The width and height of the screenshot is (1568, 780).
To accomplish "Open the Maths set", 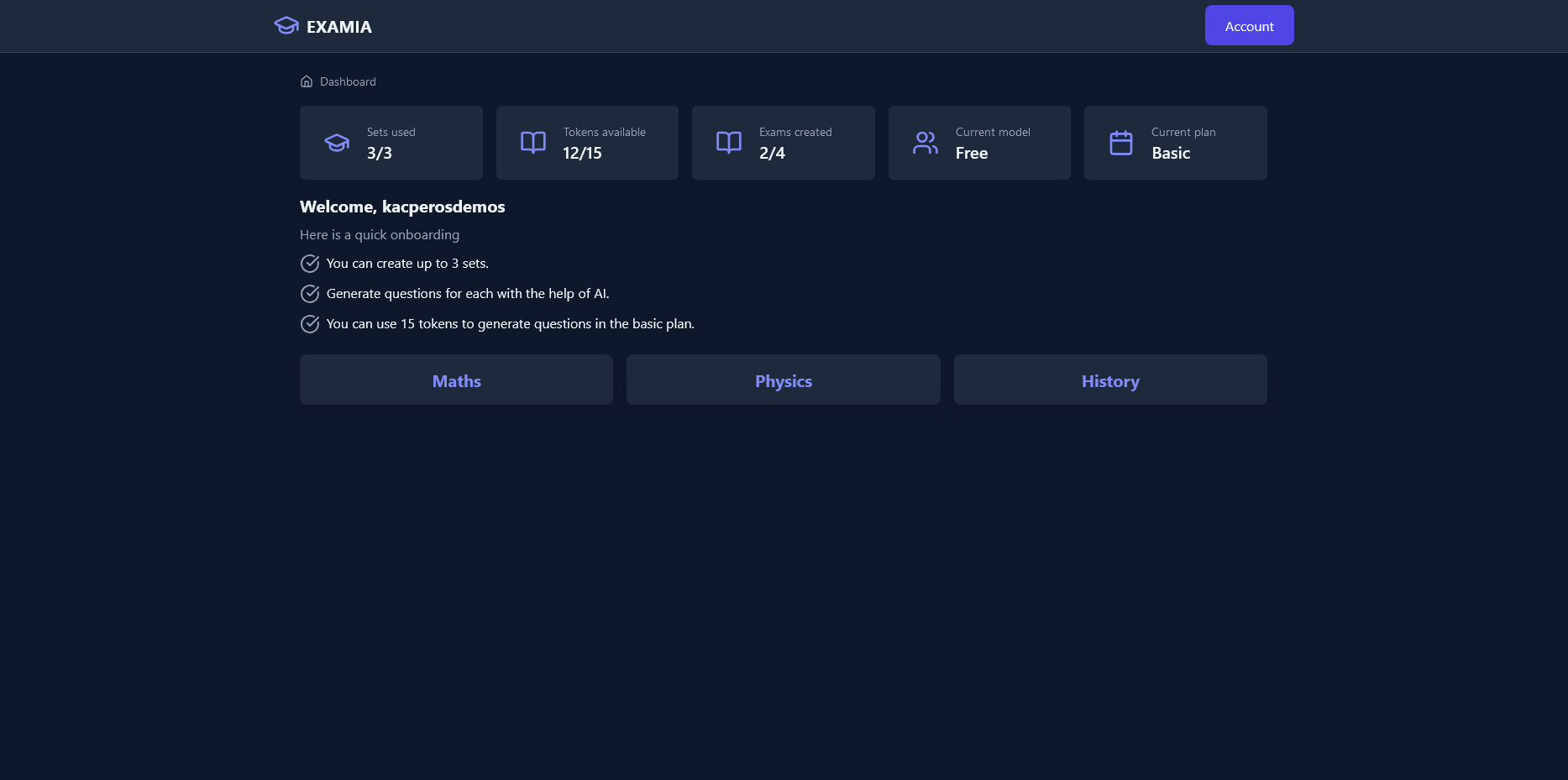I will click(x=456, y=380).
